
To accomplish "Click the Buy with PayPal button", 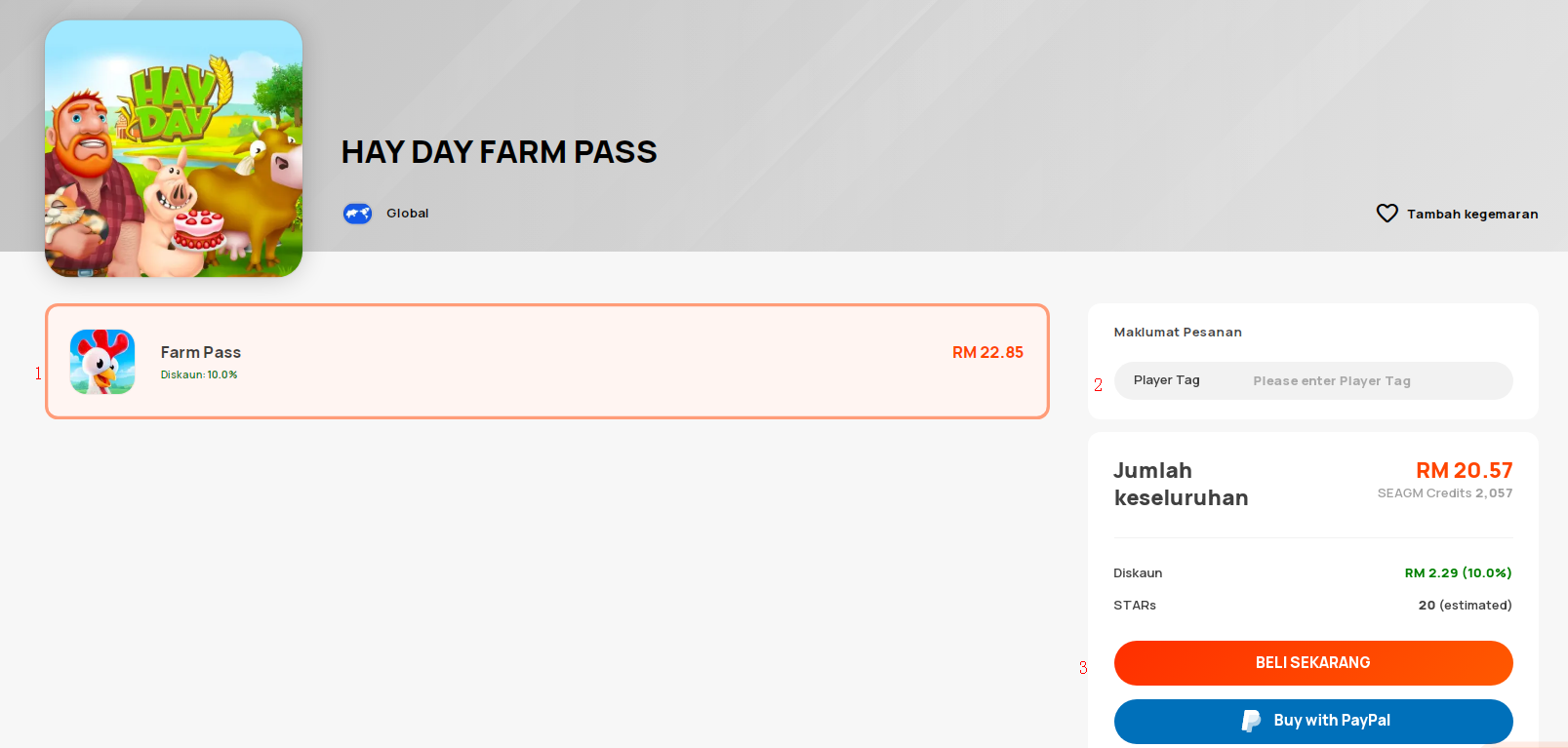I will (1313, 722).
